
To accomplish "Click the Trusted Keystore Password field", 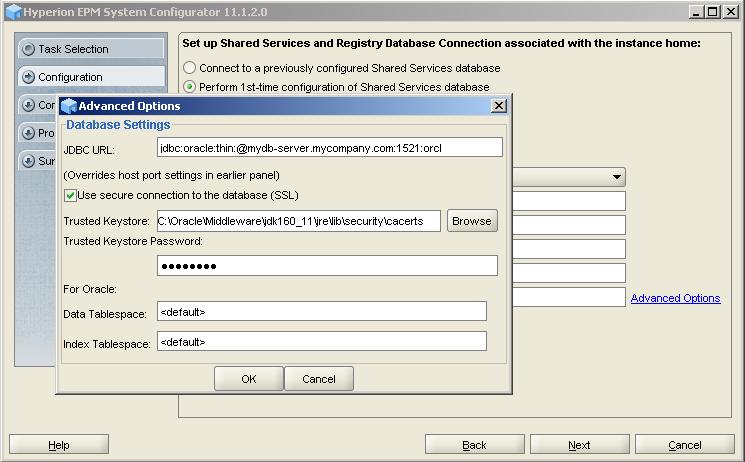I will 327,266.
